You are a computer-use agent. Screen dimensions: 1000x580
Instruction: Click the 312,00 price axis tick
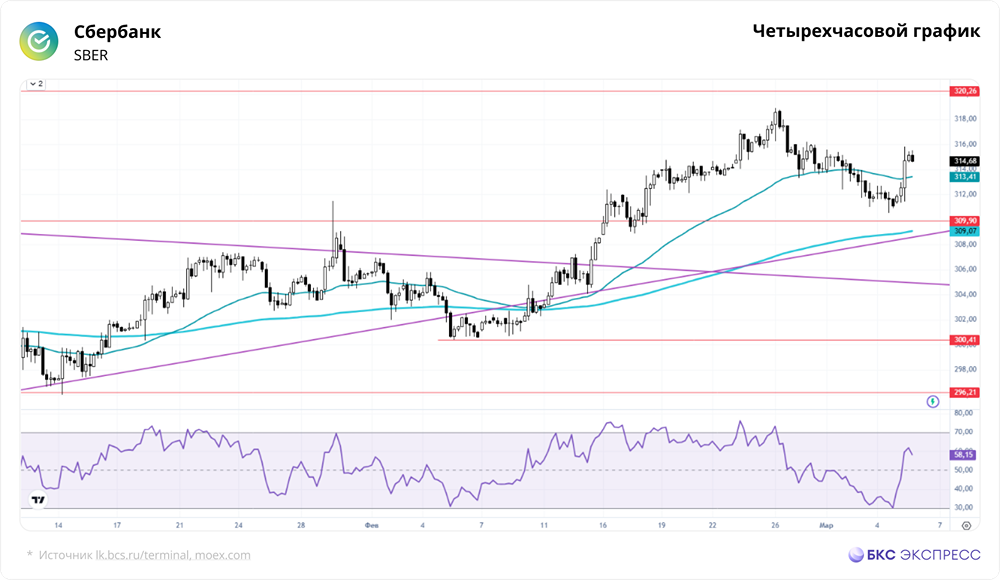[x=965, y=194]
